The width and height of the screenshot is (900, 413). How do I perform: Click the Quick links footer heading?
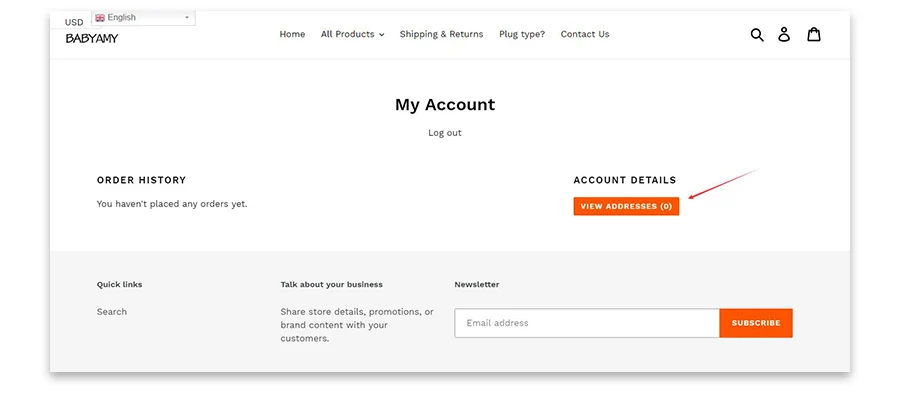coord(119,285)
